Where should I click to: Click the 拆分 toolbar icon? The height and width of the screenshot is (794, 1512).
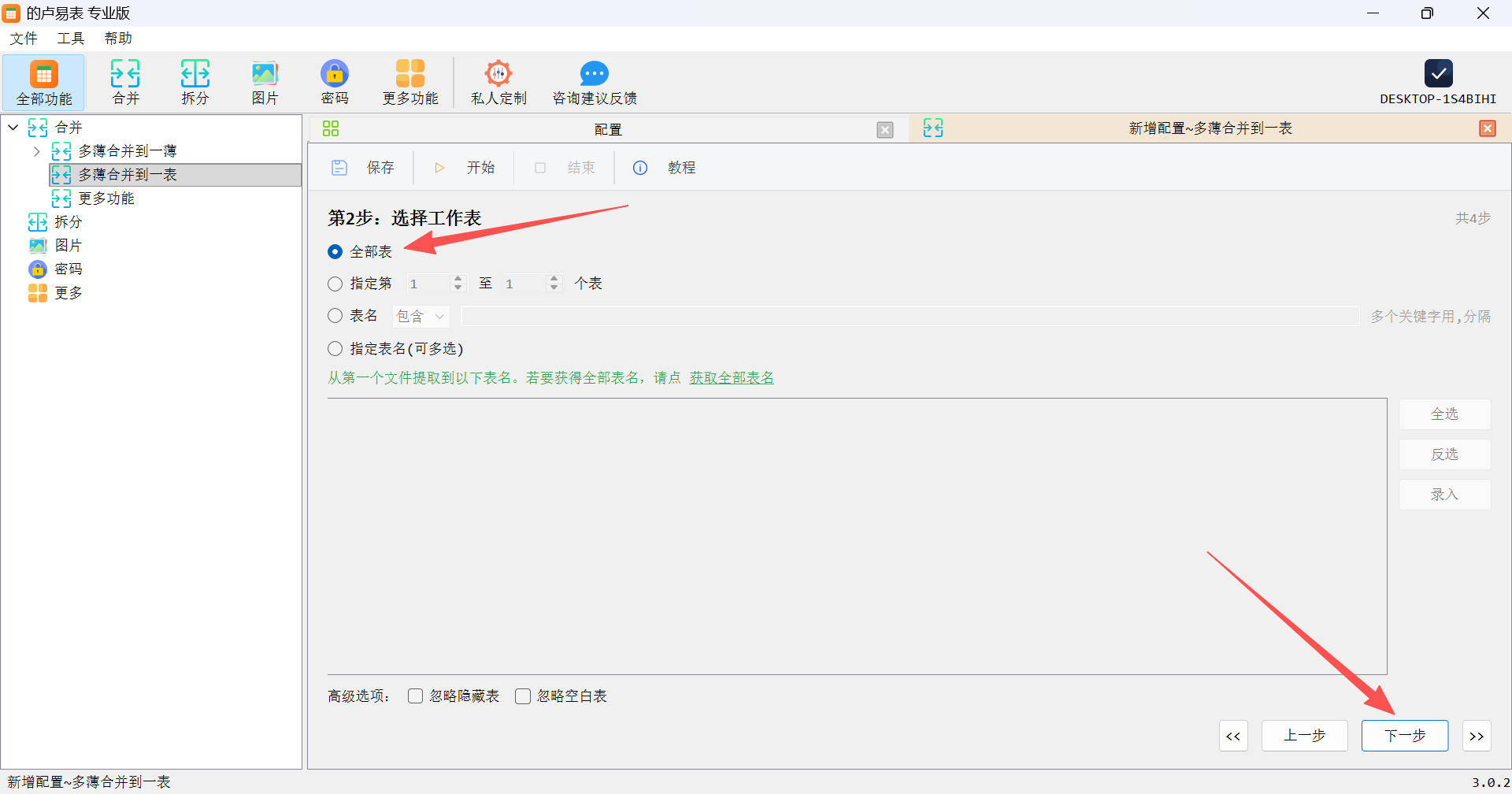[x=195, y=82]
